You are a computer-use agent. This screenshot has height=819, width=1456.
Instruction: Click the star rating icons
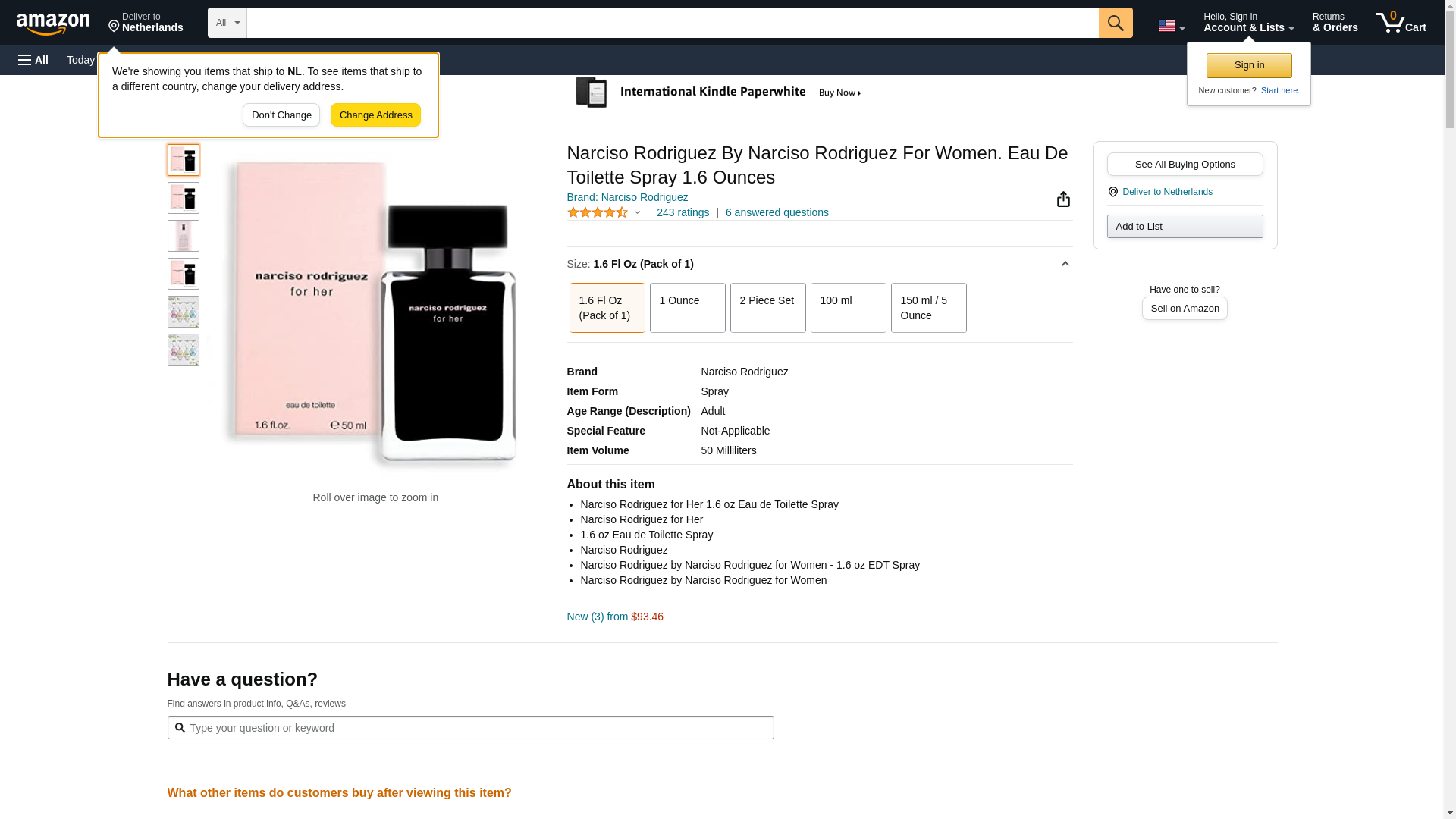tap(598, 213)
